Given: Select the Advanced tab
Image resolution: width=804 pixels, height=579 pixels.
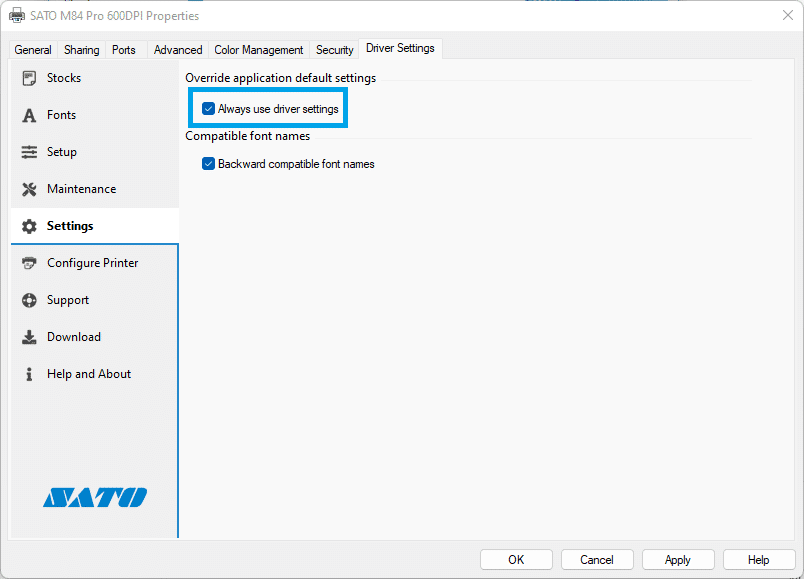Looking at the screenshot, I should coord(178,50).
